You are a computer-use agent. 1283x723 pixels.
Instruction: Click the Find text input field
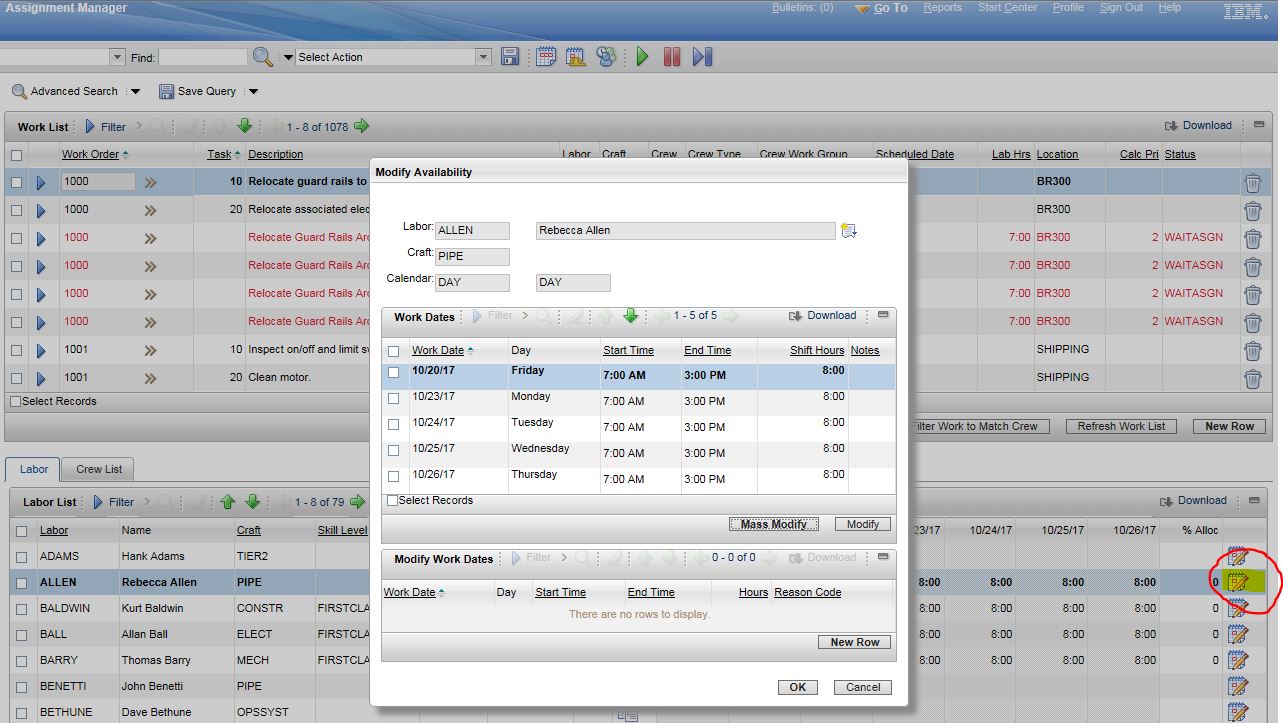point(202,57)
